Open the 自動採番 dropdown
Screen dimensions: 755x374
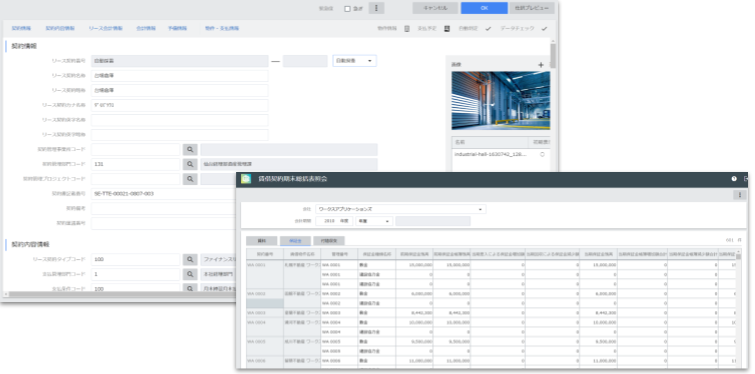coord(354,61)
